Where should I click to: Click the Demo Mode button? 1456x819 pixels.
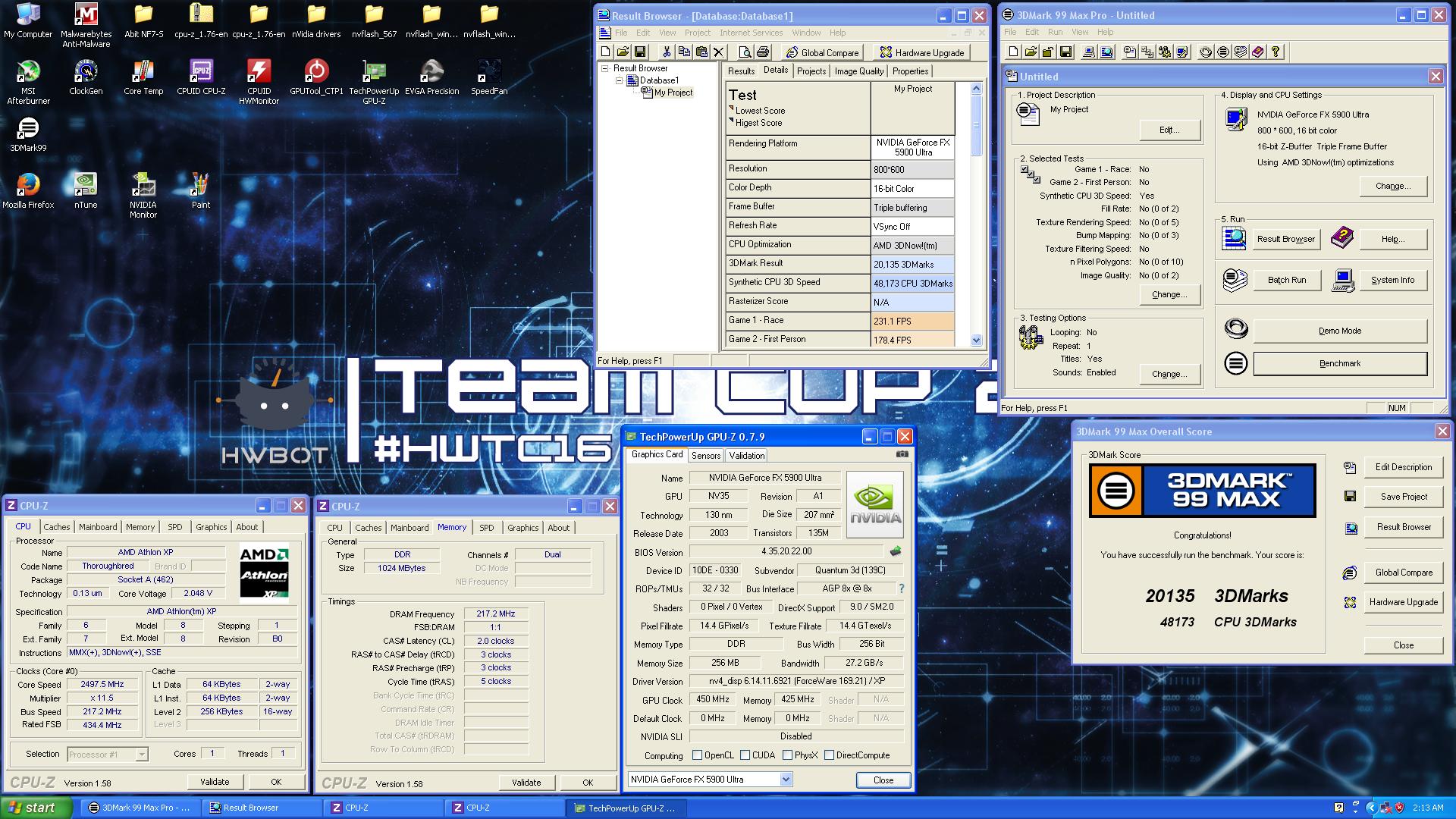point(1340,331)
